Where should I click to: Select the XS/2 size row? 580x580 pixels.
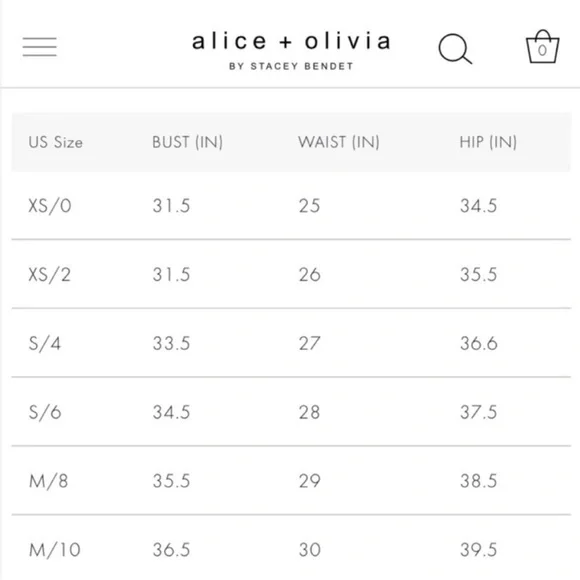tap(291, 274)
